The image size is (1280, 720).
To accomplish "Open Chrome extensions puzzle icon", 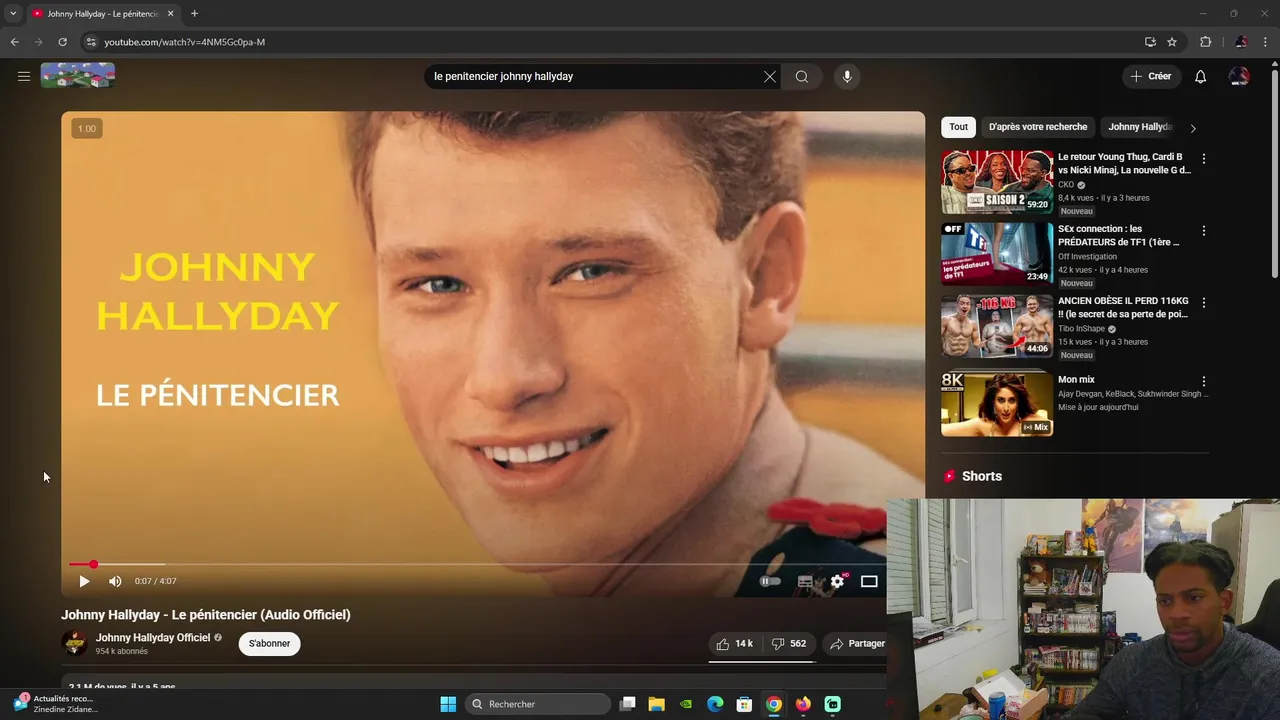I will coord(1206,42).
